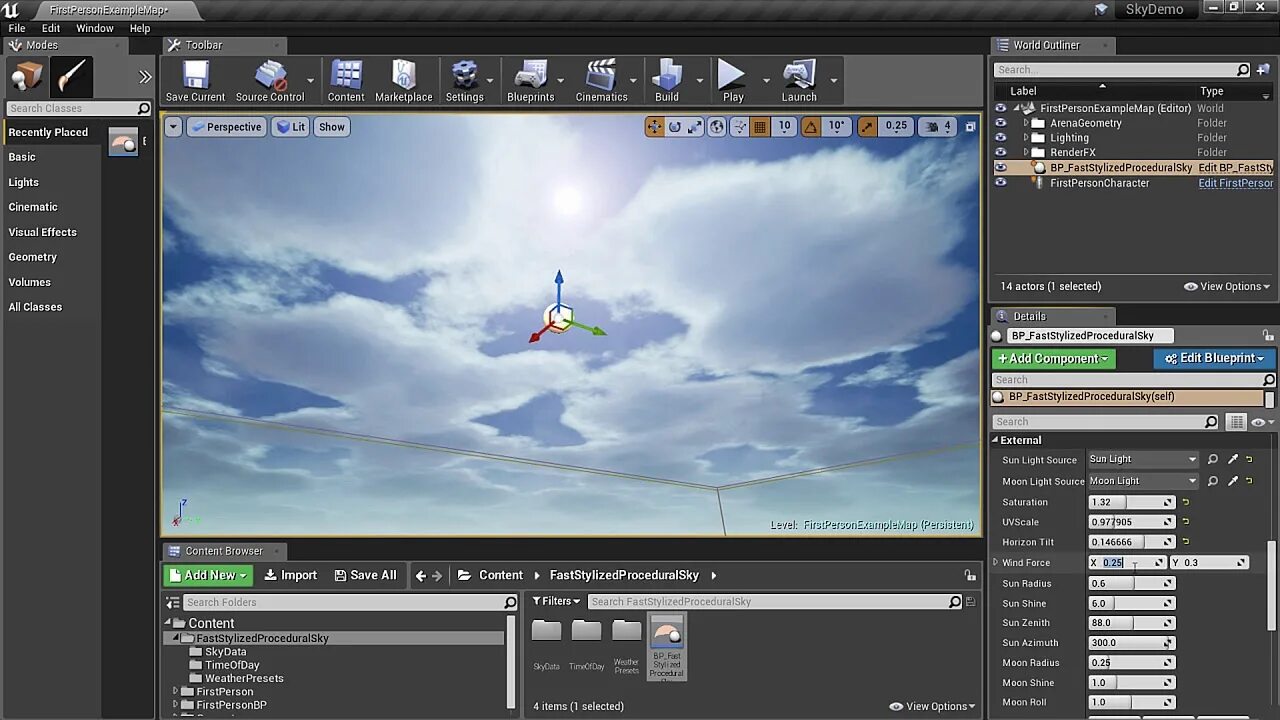1280x720 pixels.
Task: Start Play in the toolbar
Action: pyautogui.click(x=733, y=81)
